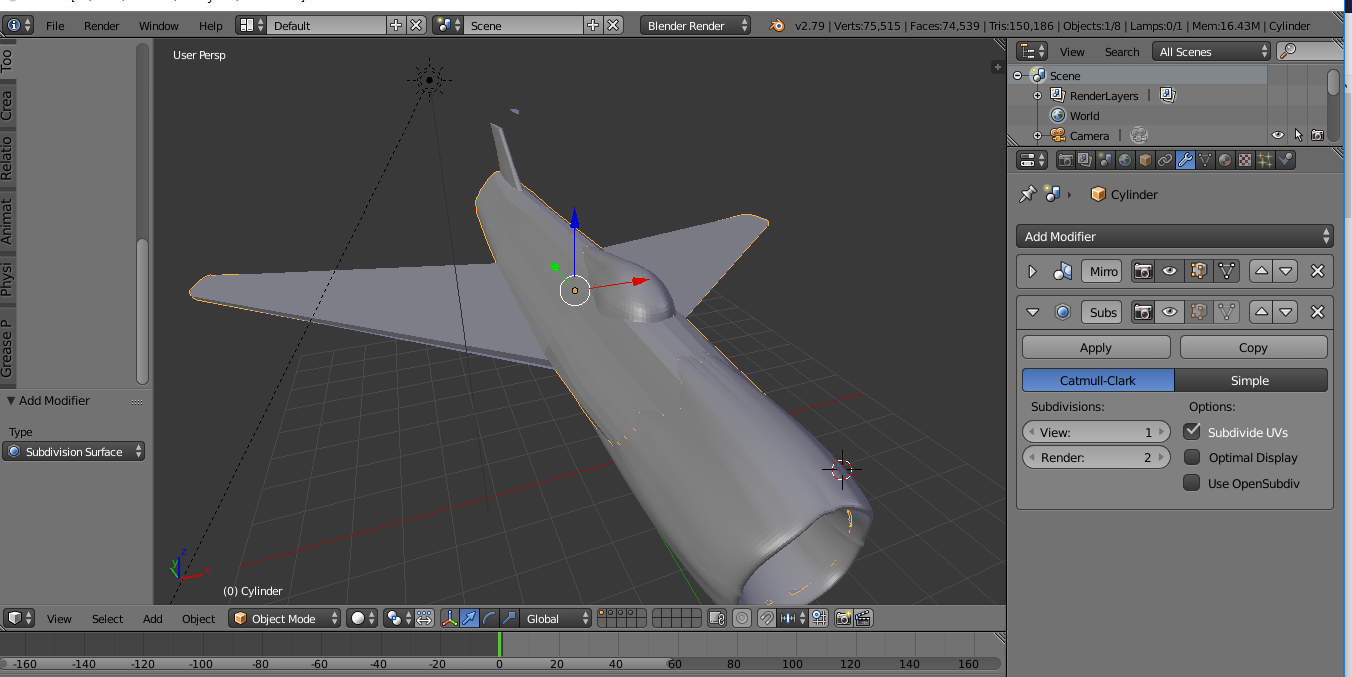Open the Add Modifier dropdown
This screenshot has height=677, width=1352.
click(1175, 236)
